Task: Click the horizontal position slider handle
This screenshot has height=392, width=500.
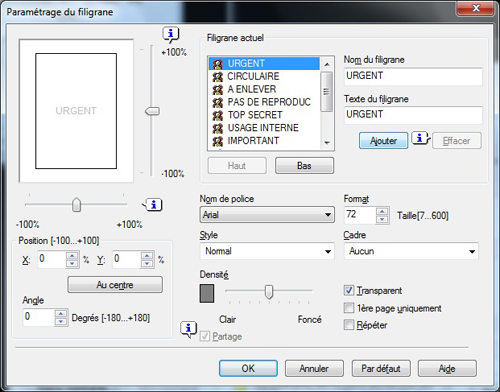Action: tap(77, 204)
